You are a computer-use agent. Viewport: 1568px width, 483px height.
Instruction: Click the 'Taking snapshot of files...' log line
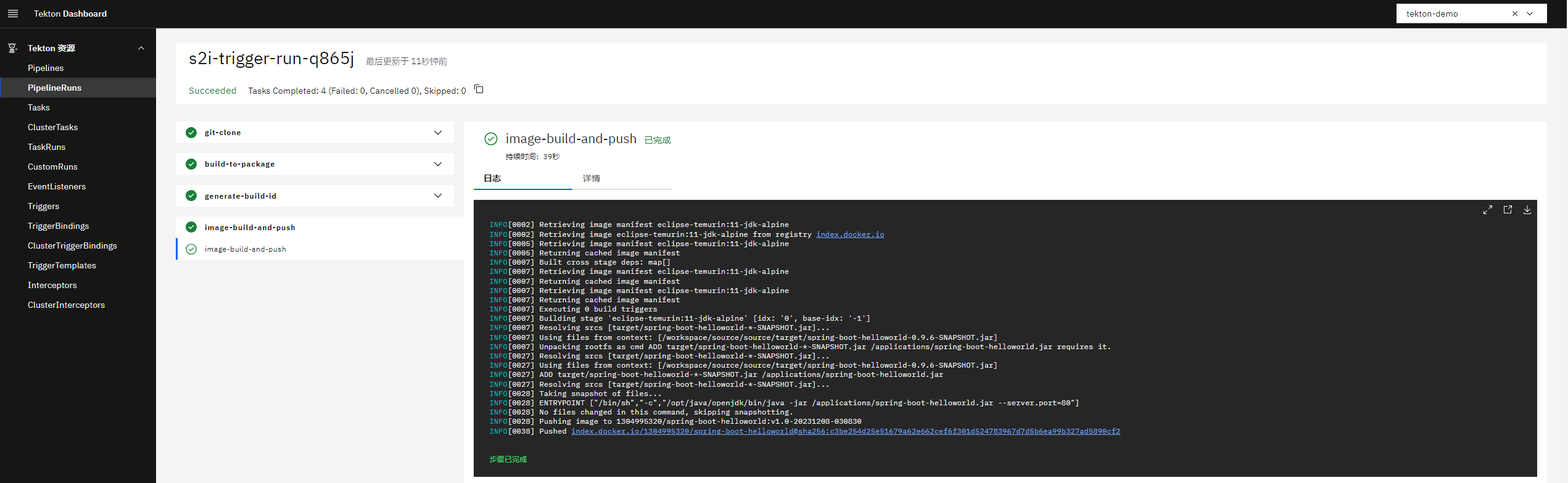pos(576,394)
